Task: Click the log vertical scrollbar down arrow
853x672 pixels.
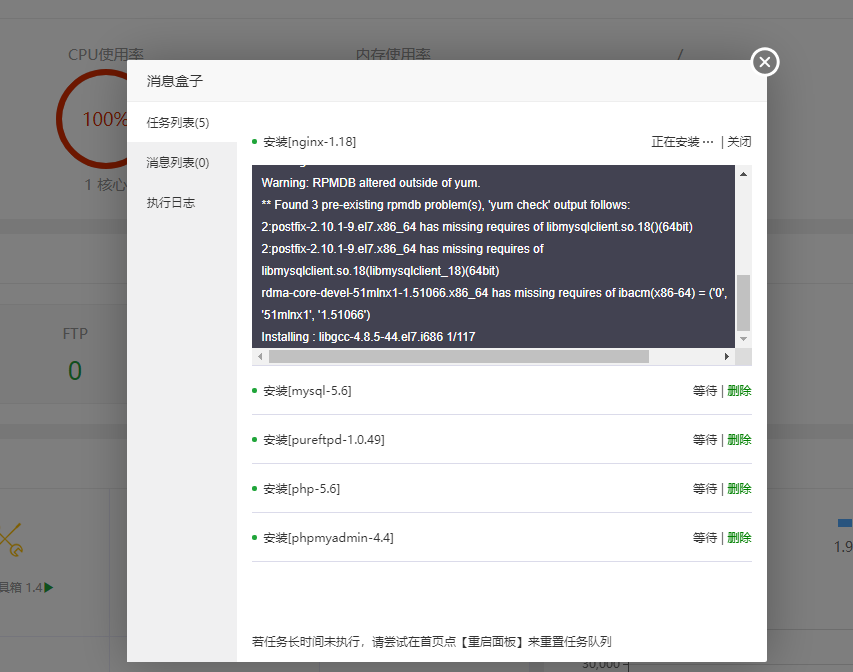Action: point(743,339)
